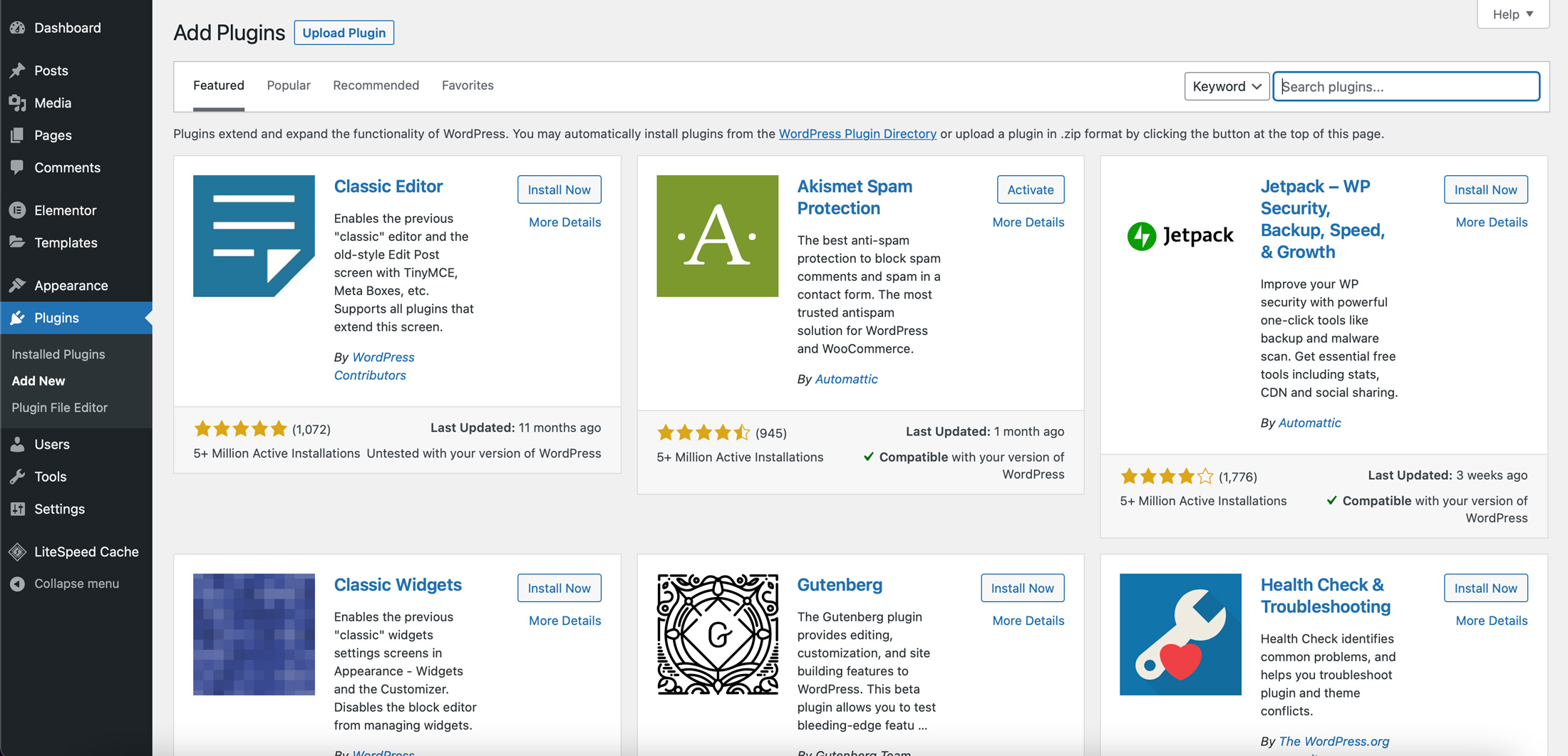This screenshot has height=756, width=1568.
Task: Focus the Search plugins input field
Action: pyautogui.click(x=1405, y=86)
